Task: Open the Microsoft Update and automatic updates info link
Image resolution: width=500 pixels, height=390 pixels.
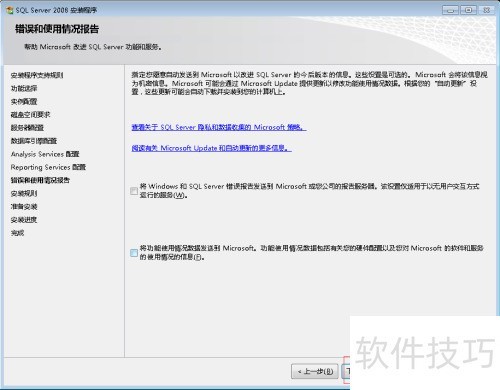Action: coord(211,148)
